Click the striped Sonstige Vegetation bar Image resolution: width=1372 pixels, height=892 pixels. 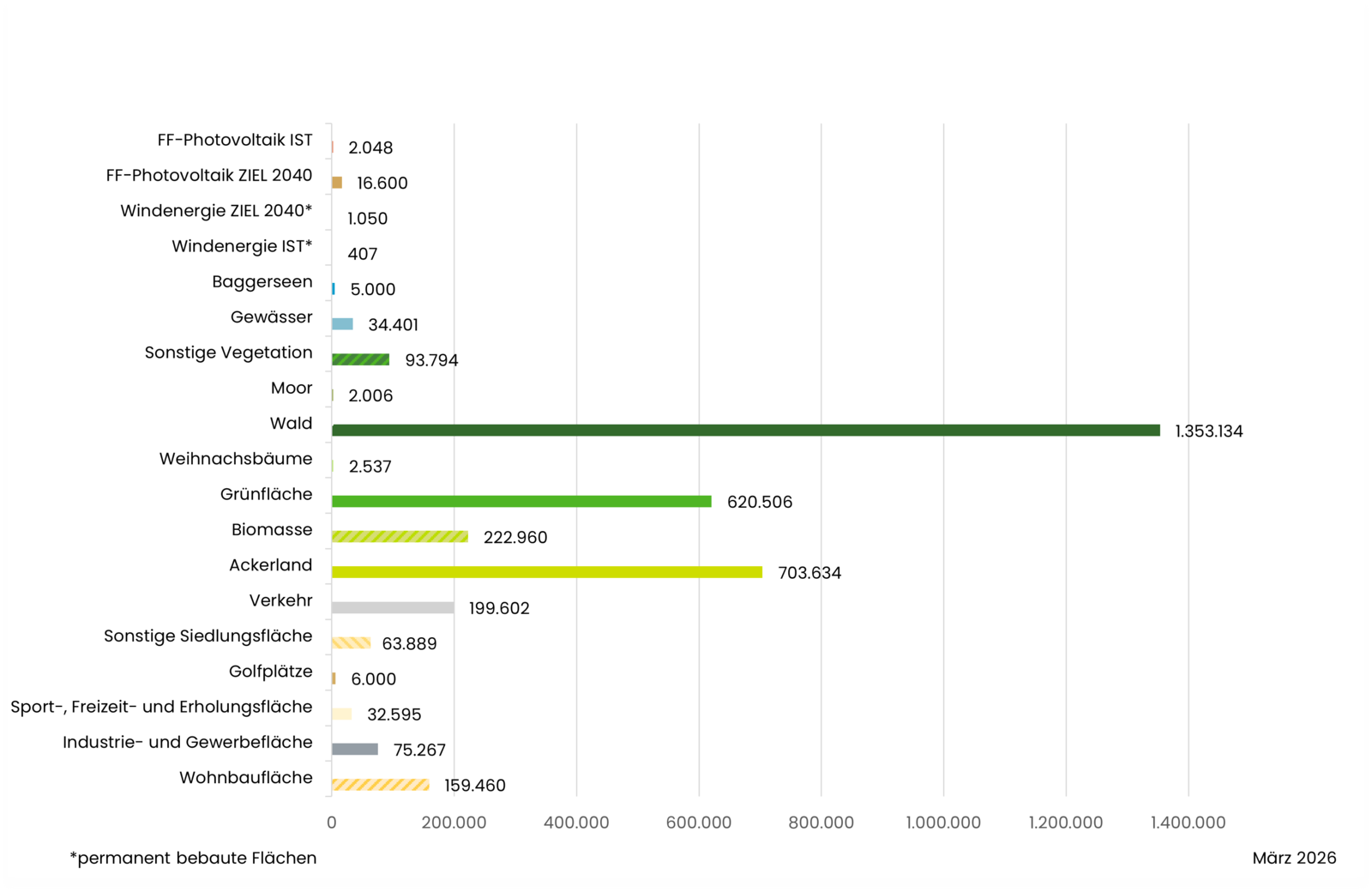[360, 360]
